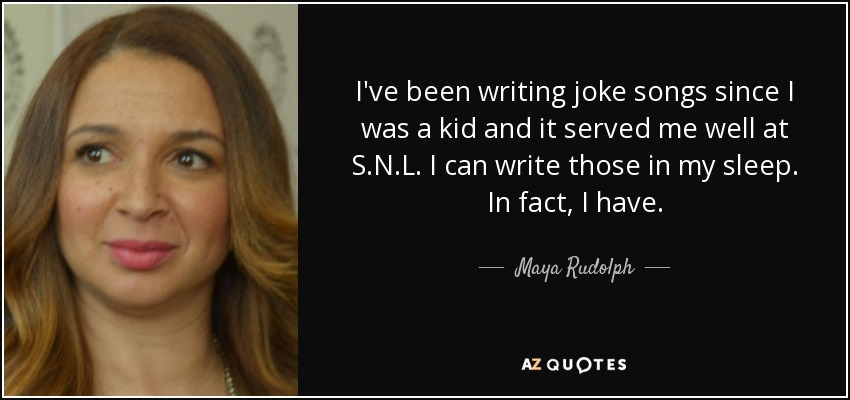Viewport: 850px width, 400px height.
Task: Click the word "sleep." in the quote
Action: 763,167
